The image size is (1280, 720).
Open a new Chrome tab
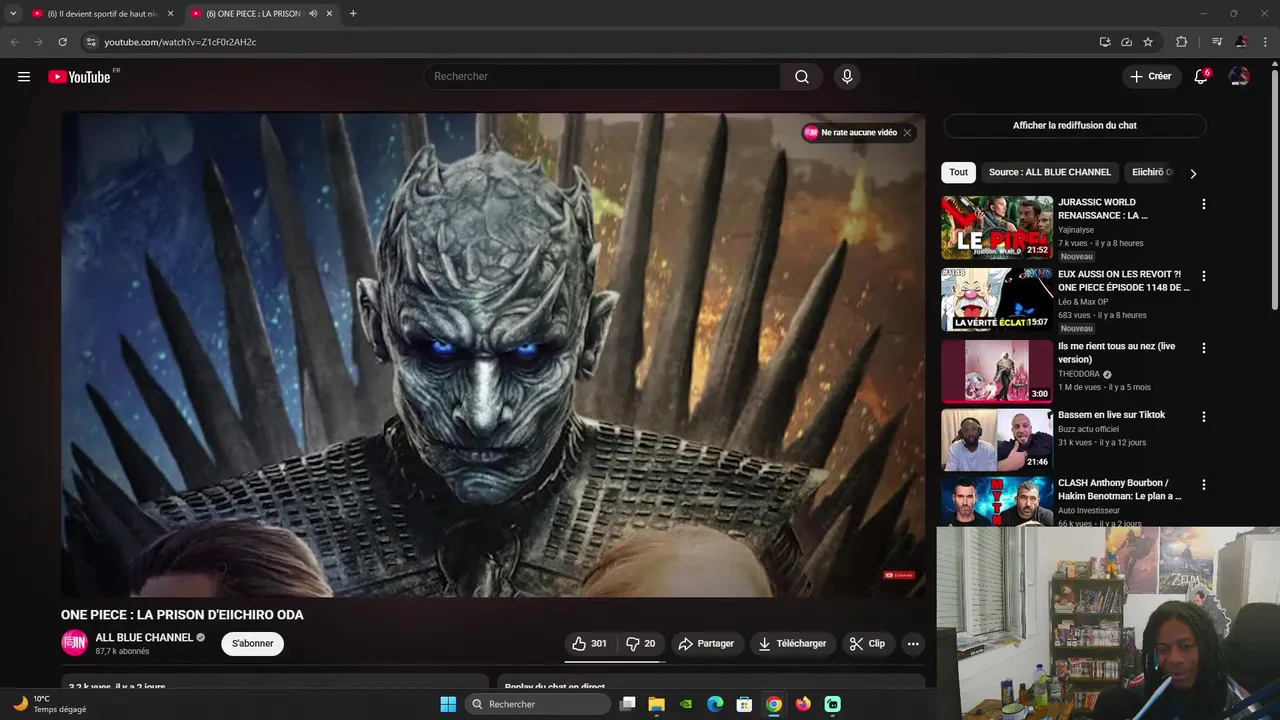pyautogui.click(x=353, y=14)
